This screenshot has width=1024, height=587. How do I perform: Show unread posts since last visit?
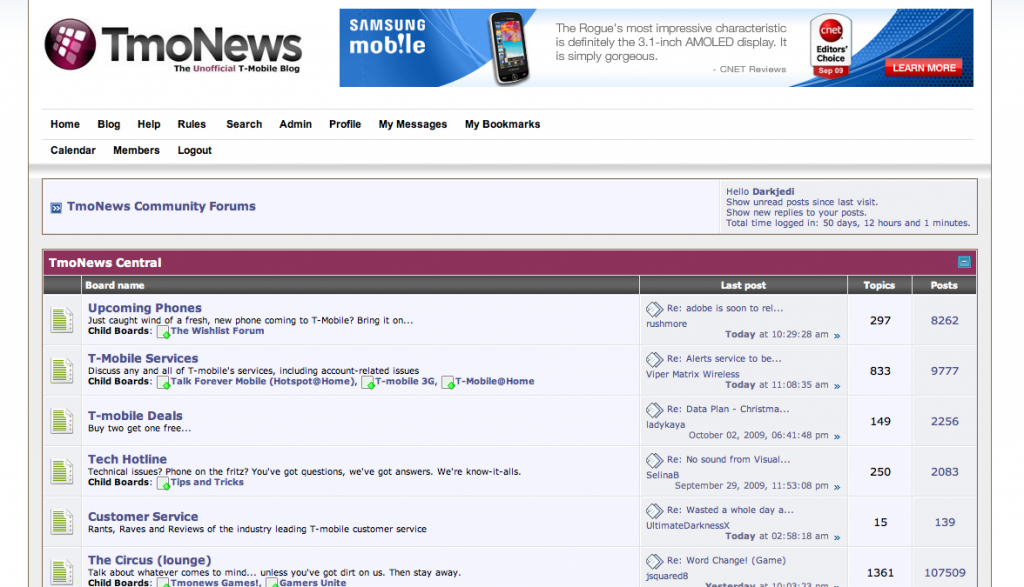point(802,202)
